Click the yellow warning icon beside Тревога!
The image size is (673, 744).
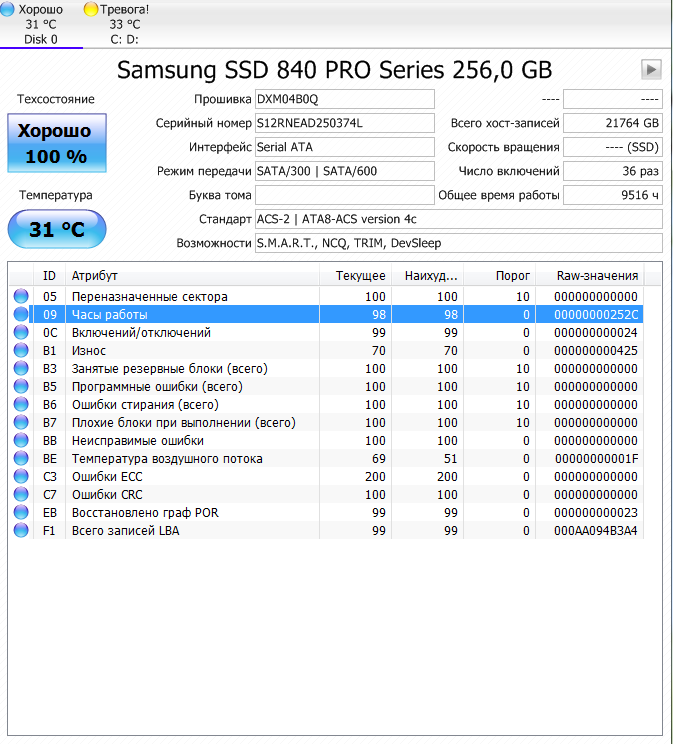(91, 9)
